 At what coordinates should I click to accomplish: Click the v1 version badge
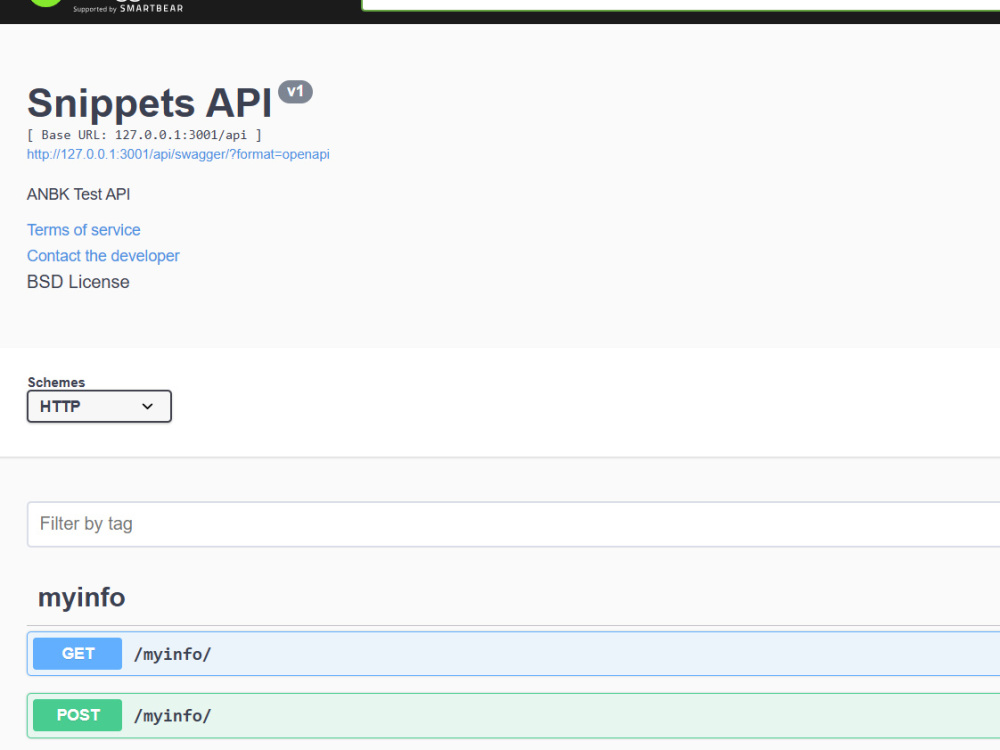(x=295, y=92)
